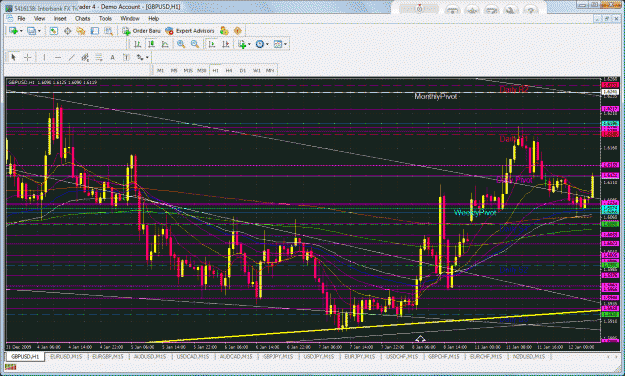Image resolution: width=625 pixels, height=376 pixels.
Task: Click the MonthlyPivot label on chart
Action: (x=435, y=96)
